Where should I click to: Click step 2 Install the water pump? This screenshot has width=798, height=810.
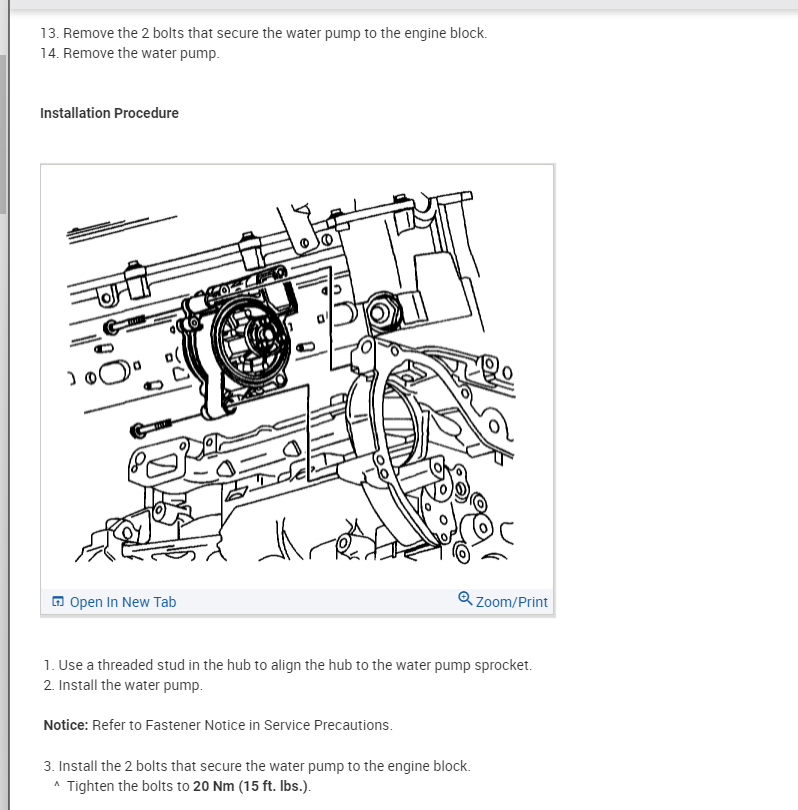[x=123, y=685]
